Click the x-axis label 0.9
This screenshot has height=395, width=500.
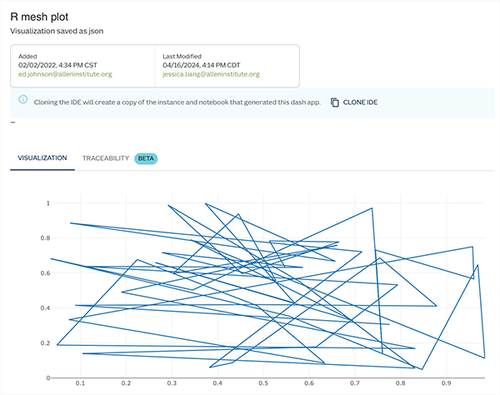[446, 383]
